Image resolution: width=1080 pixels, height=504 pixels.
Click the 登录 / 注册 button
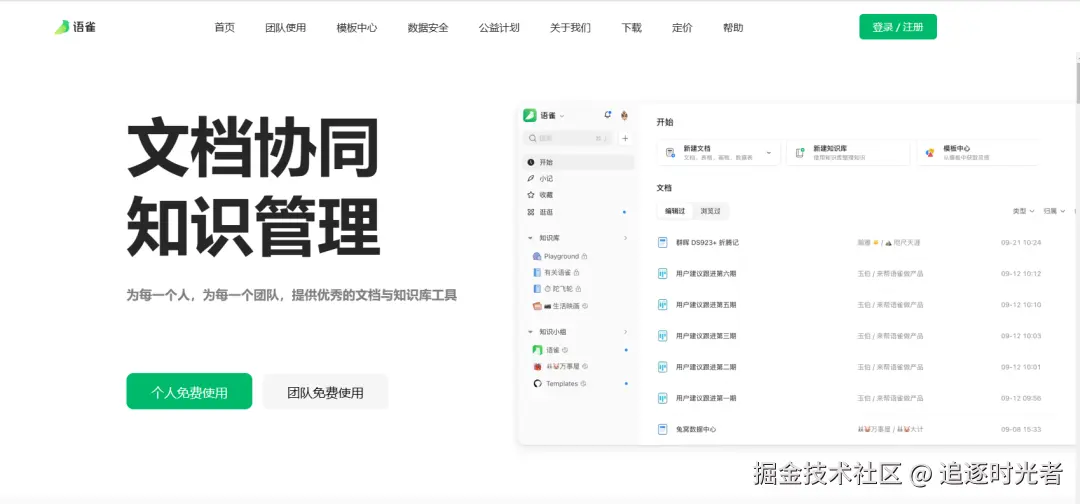click(898, 27)
